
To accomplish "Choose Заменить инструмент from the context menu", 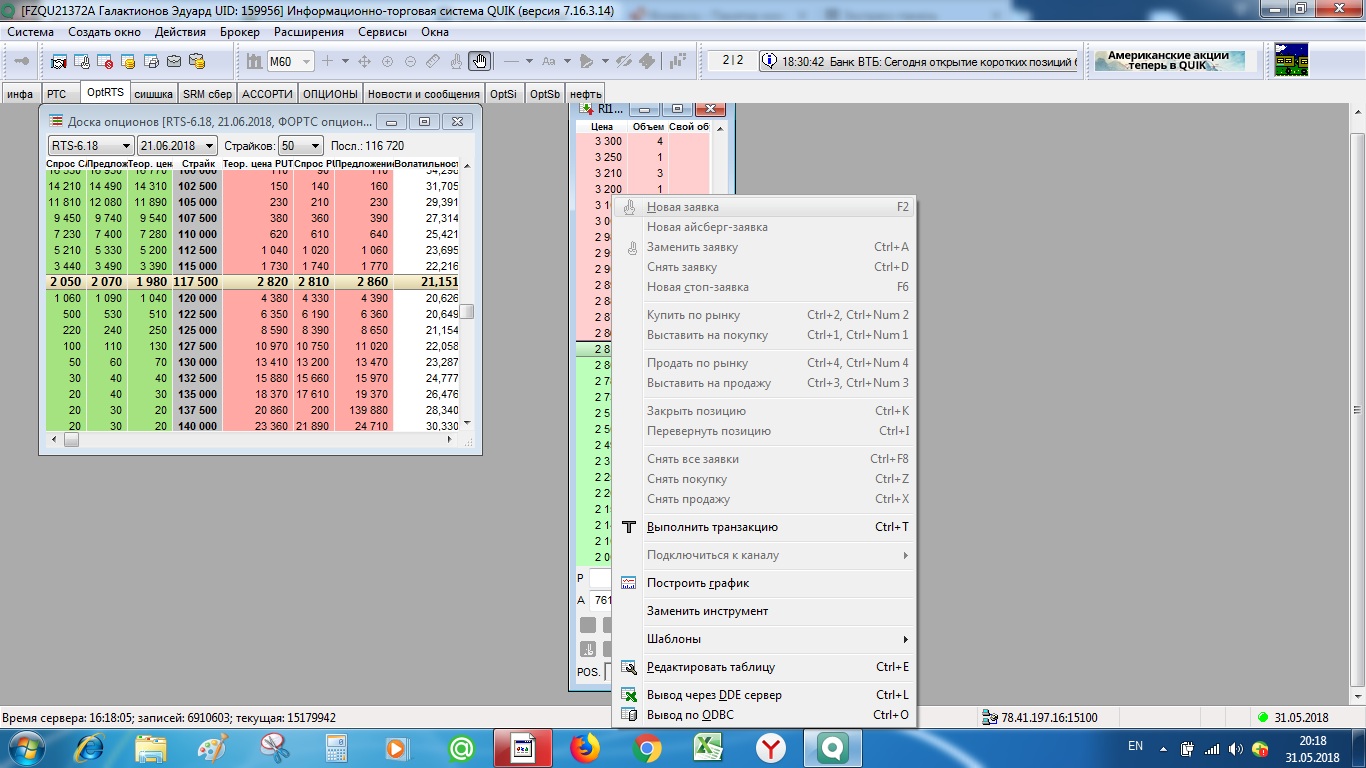I will [x=765, y=611].
